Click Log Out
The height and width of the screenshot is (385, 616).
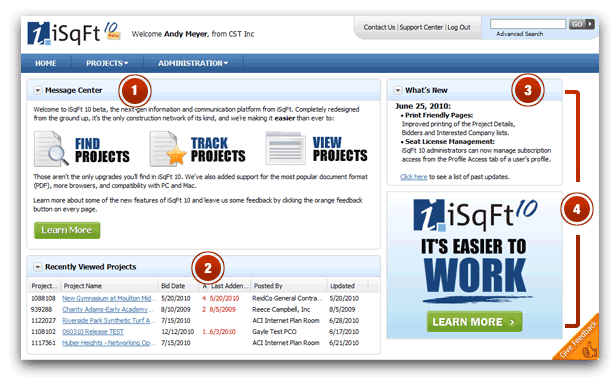point(459,28)
